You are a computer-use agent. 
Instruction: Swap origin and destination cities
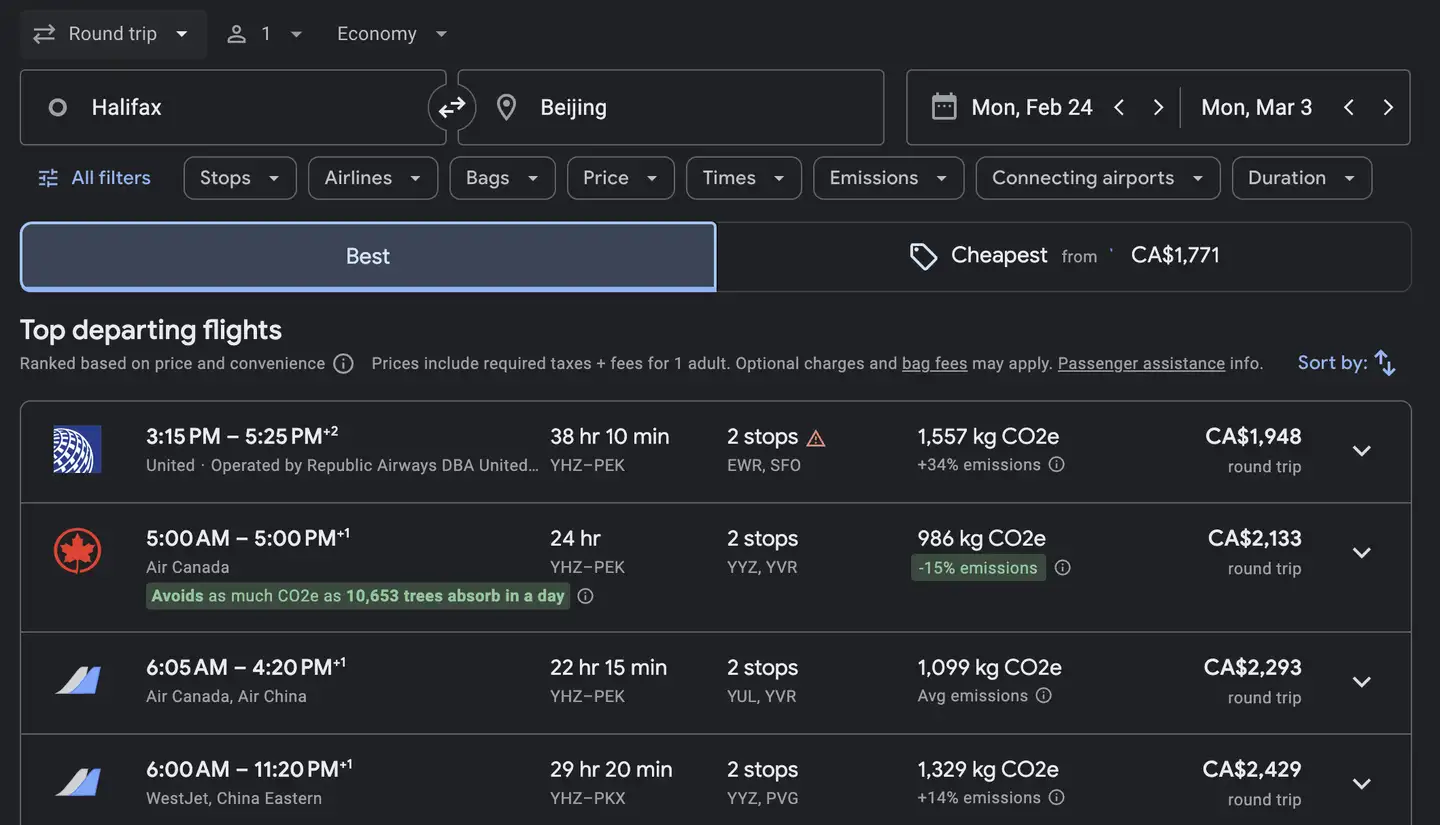coord(452,107)
